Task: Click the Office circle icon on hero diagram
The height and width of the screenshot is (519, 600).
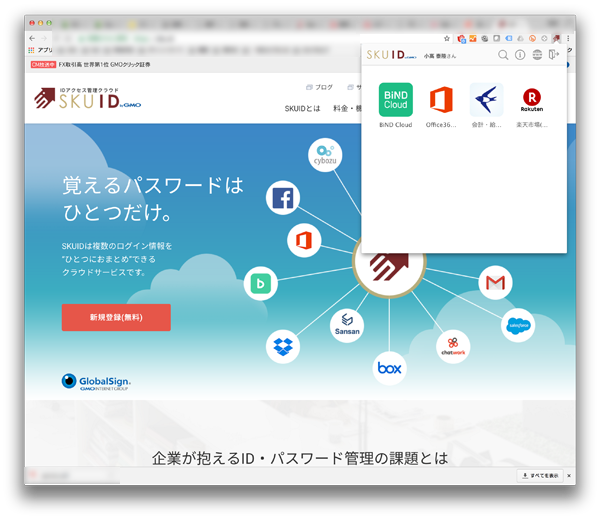Action: click(x=304, y=240)
